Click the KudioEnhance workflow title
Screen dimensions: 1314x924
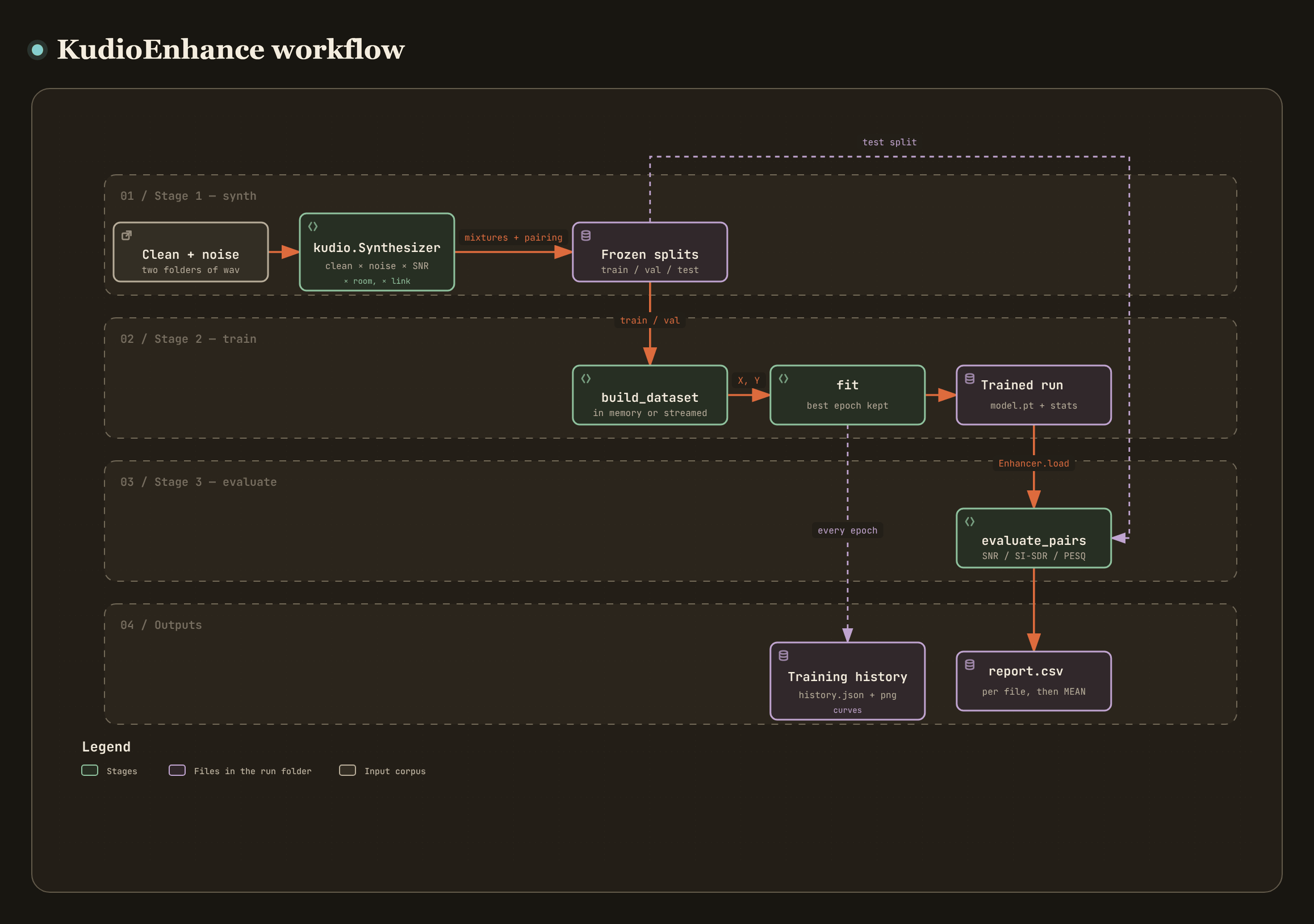pyautogui.click(x=231, y=50)
